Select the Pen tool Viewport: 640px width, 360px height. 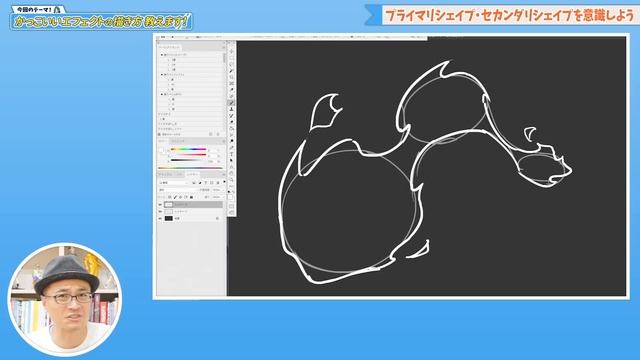pos(231,147)
